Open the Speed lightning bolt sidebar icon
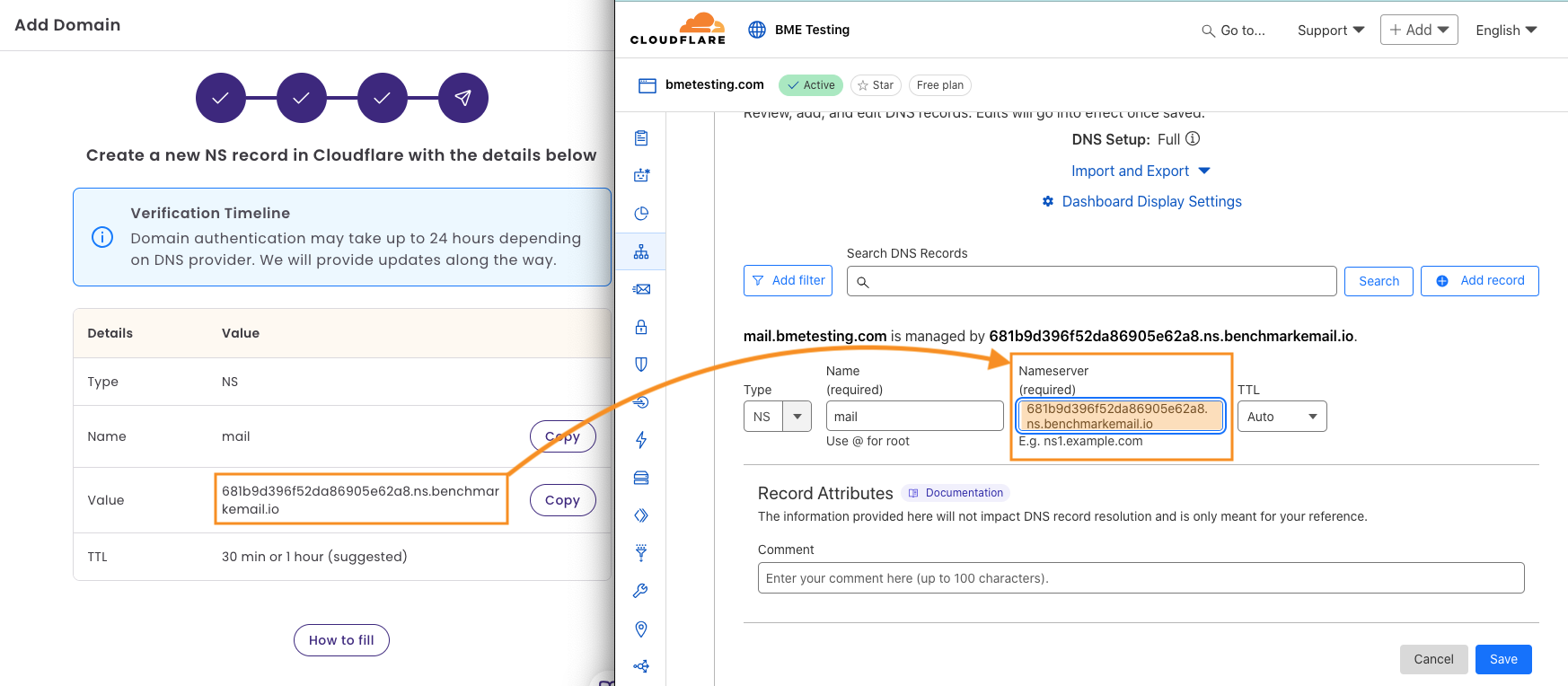This screenshot has height=686, width=1568. (x=641, y=440)
